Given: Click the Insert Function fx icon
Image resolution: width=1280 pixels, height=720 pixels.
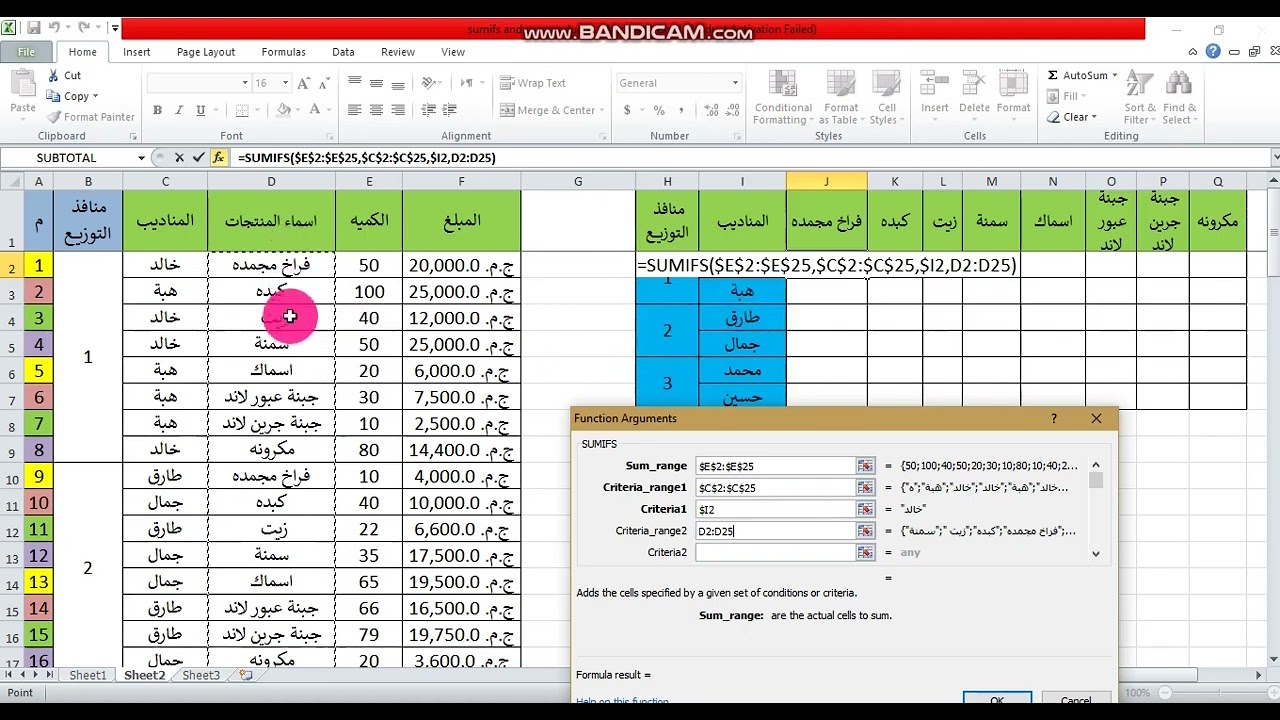Looking at the screenshot, I should [218, 157].
